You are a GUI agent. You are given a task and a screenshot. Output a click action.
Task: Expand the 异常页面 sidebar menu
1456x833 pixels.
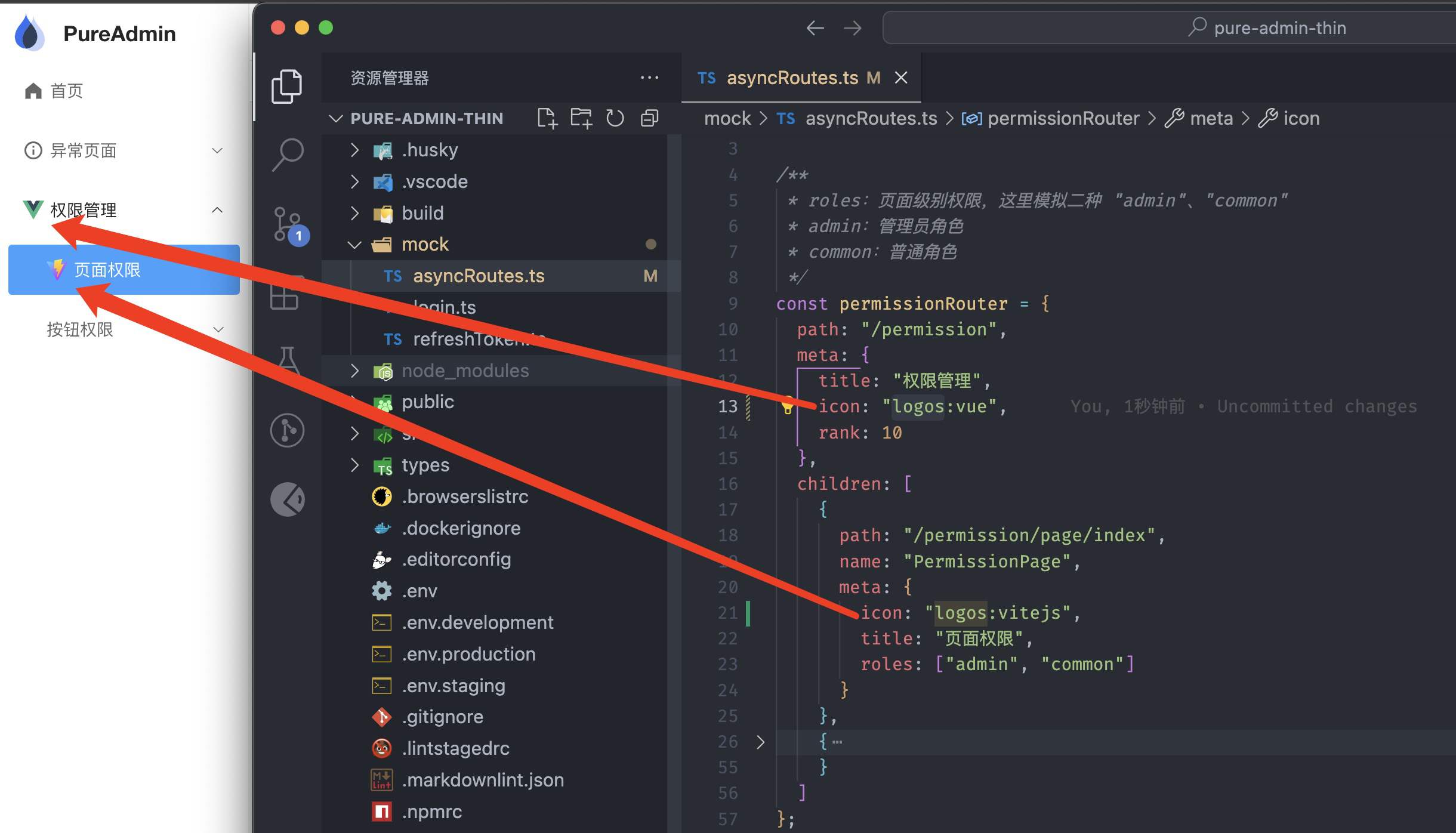(x=217, y=150)
